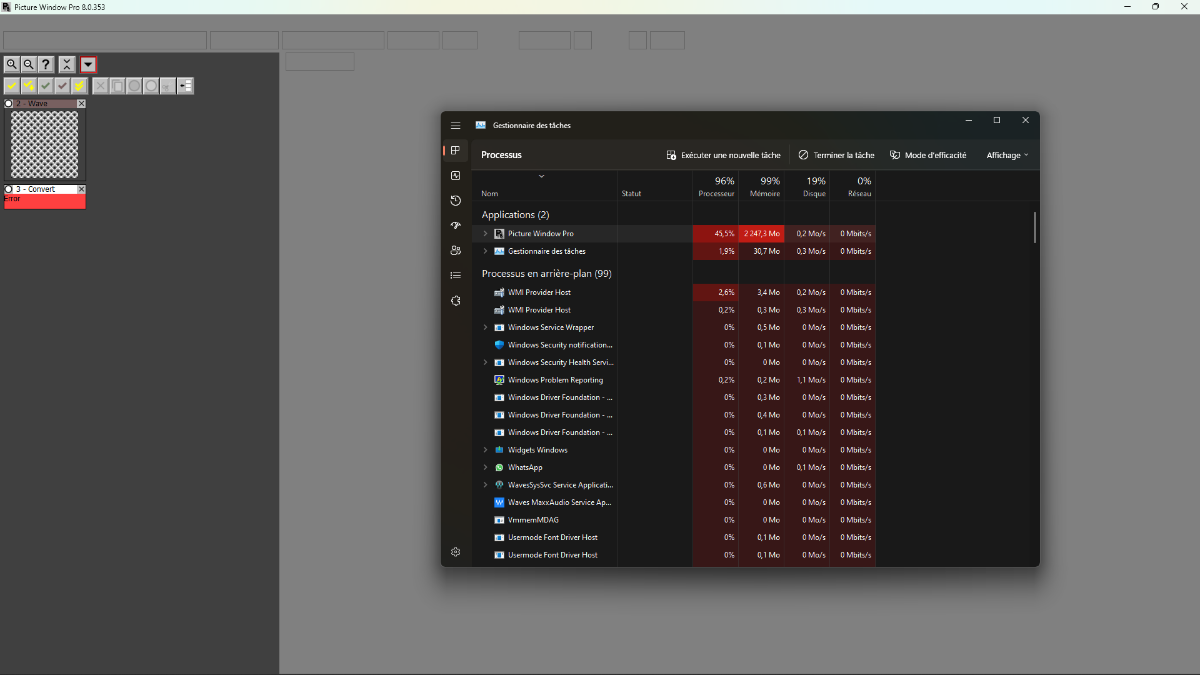Select radio button on 3 - Convert
Viewport: 1200px width, 675px height.
9,189
